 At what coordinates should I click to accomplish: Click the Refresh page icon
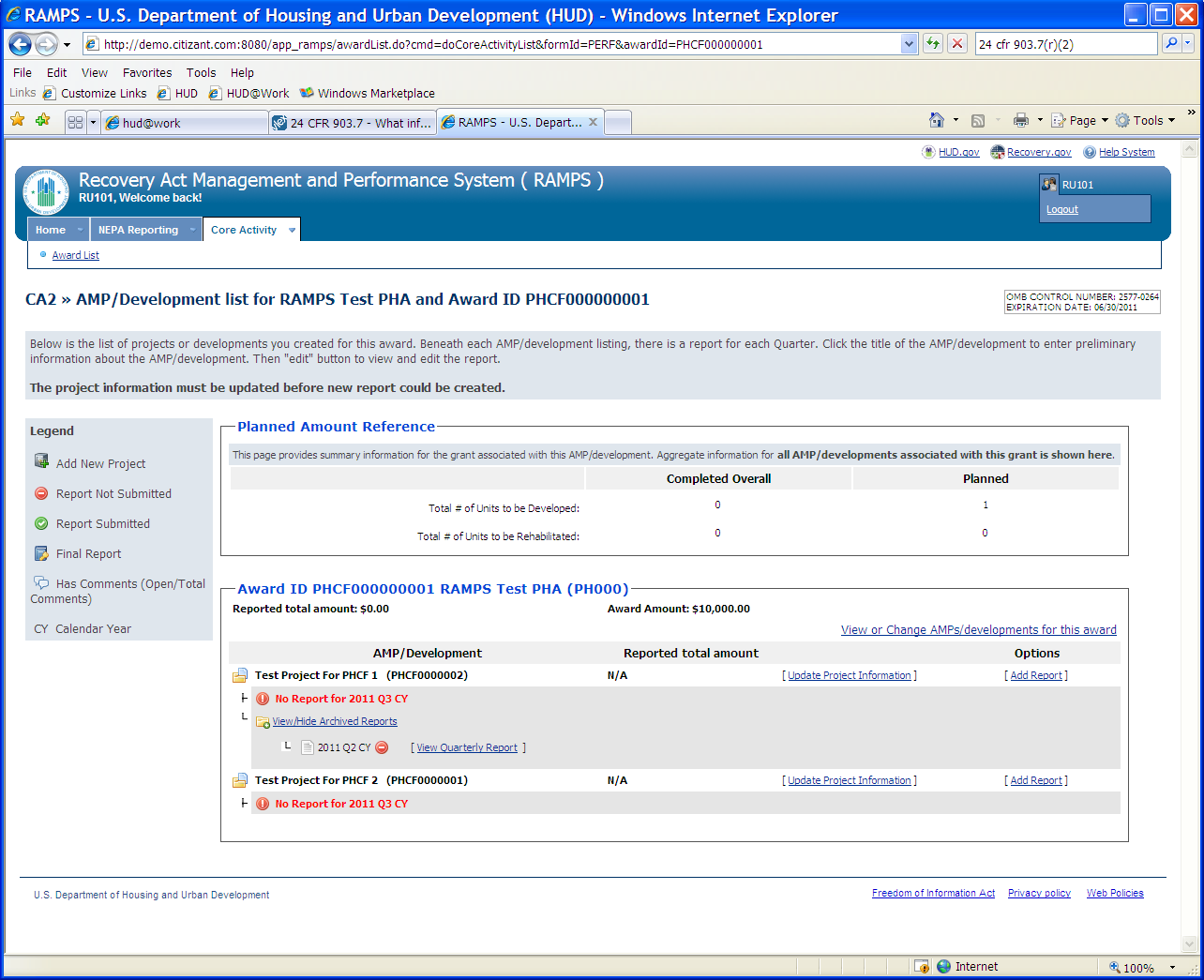pyautogui.click(x=933, y=44)
